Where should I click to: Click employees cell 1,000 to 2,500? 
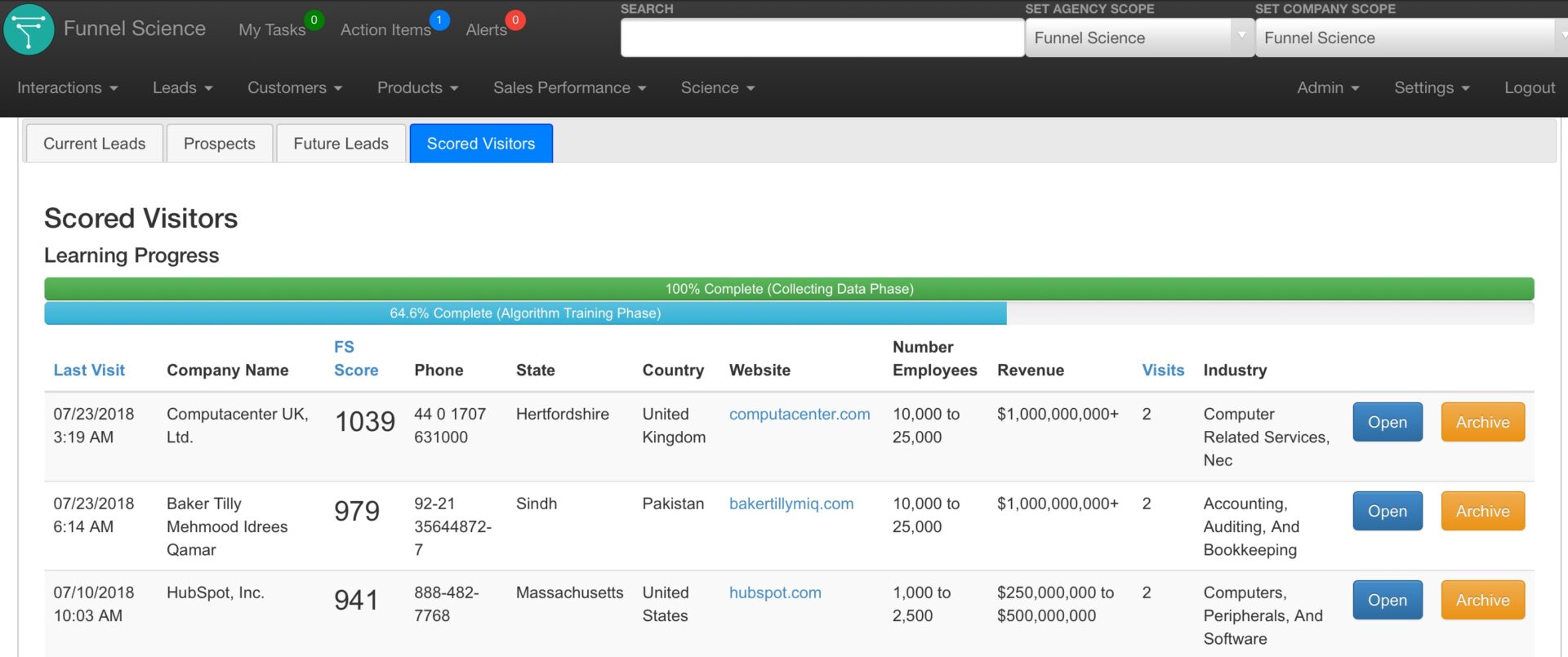[922, 605]
